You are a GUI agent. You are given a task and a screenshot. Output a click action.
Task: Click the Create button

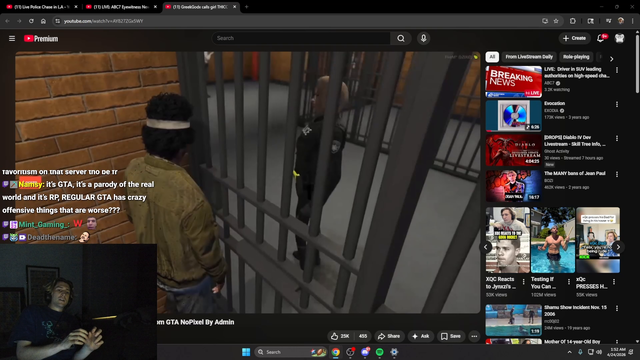click(574, 38)
